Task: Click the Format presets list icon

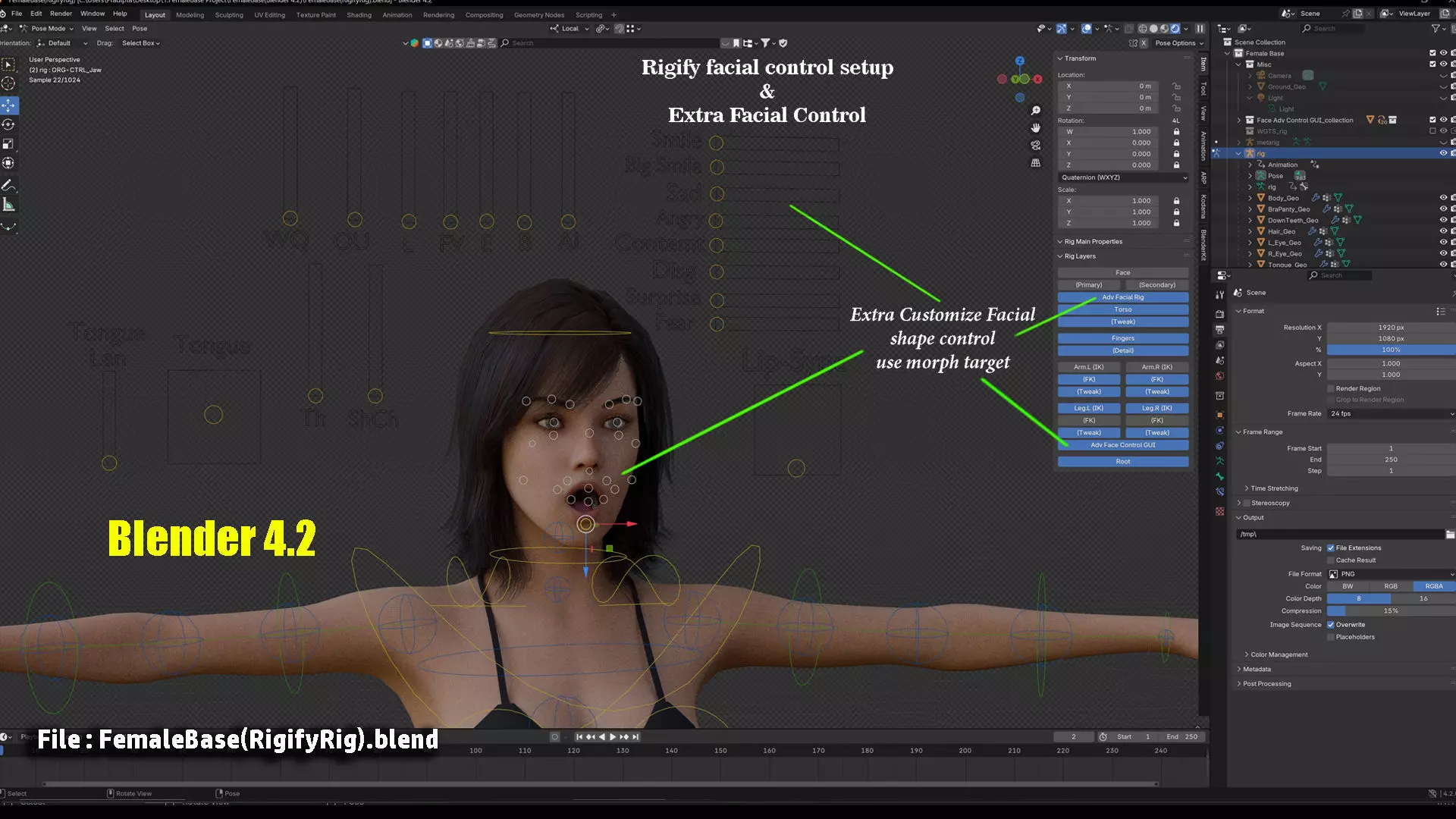Action: click(x=1440, y=312)
